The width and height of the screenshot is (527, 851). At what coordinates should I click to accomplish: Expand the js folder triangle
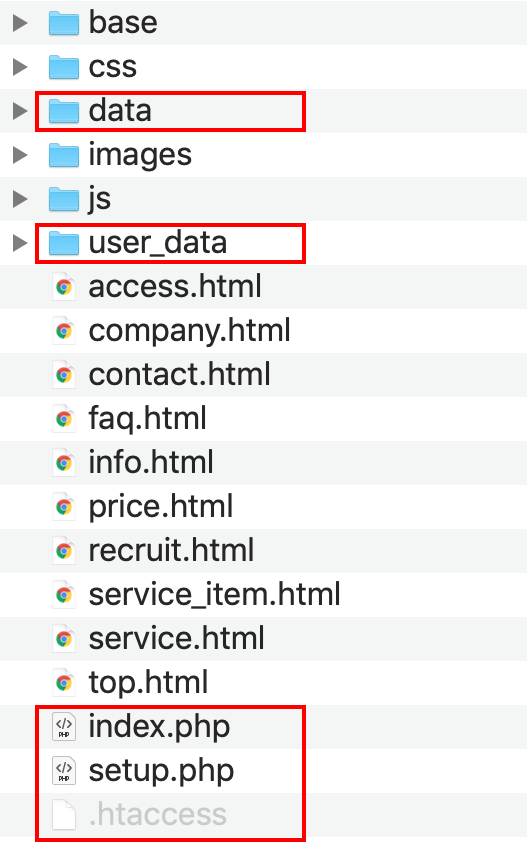coord(20,199)
